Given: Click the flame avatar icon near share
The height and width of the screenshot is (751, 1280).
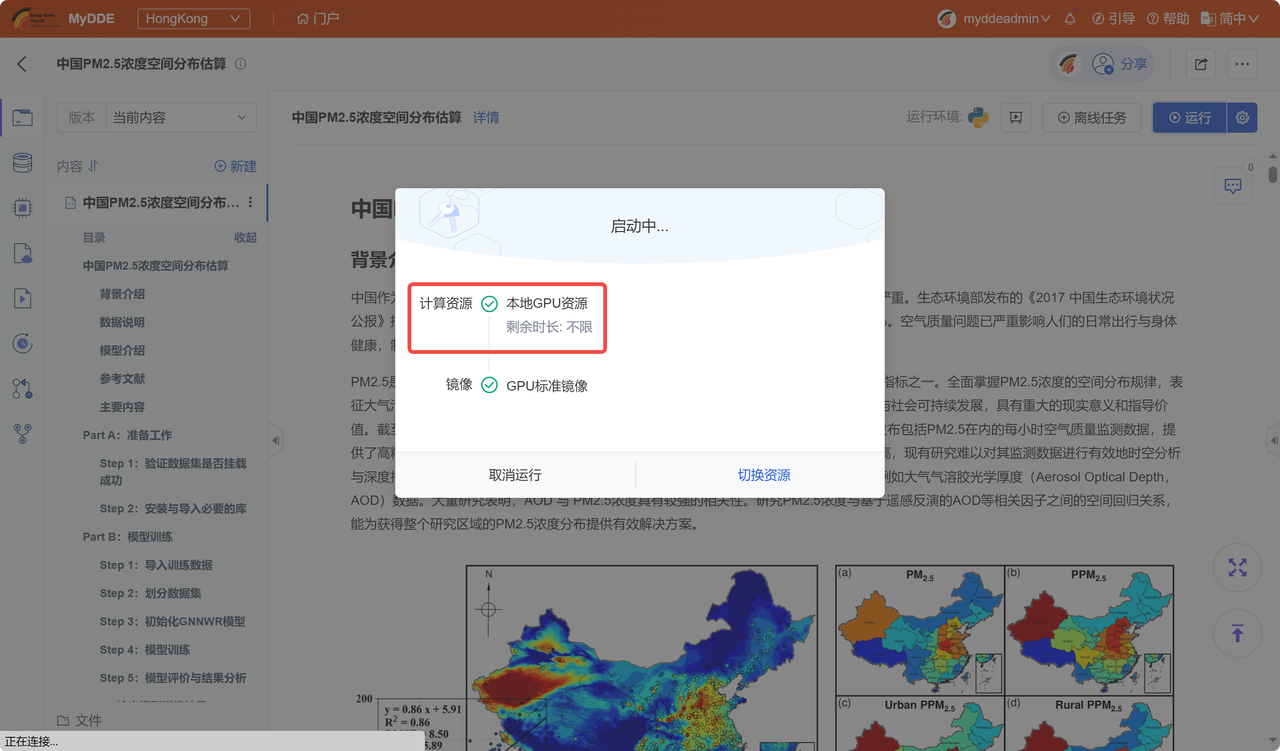Looking at the screenshot, I should click(1068, 64).
